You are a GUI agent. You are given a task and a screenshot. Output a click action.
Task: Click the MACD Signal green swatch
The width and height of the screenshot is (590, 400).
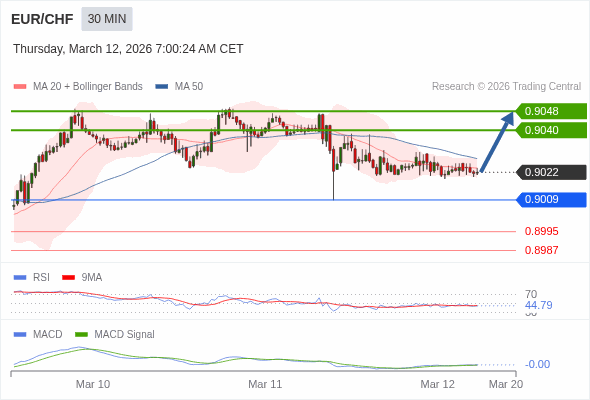81,335
